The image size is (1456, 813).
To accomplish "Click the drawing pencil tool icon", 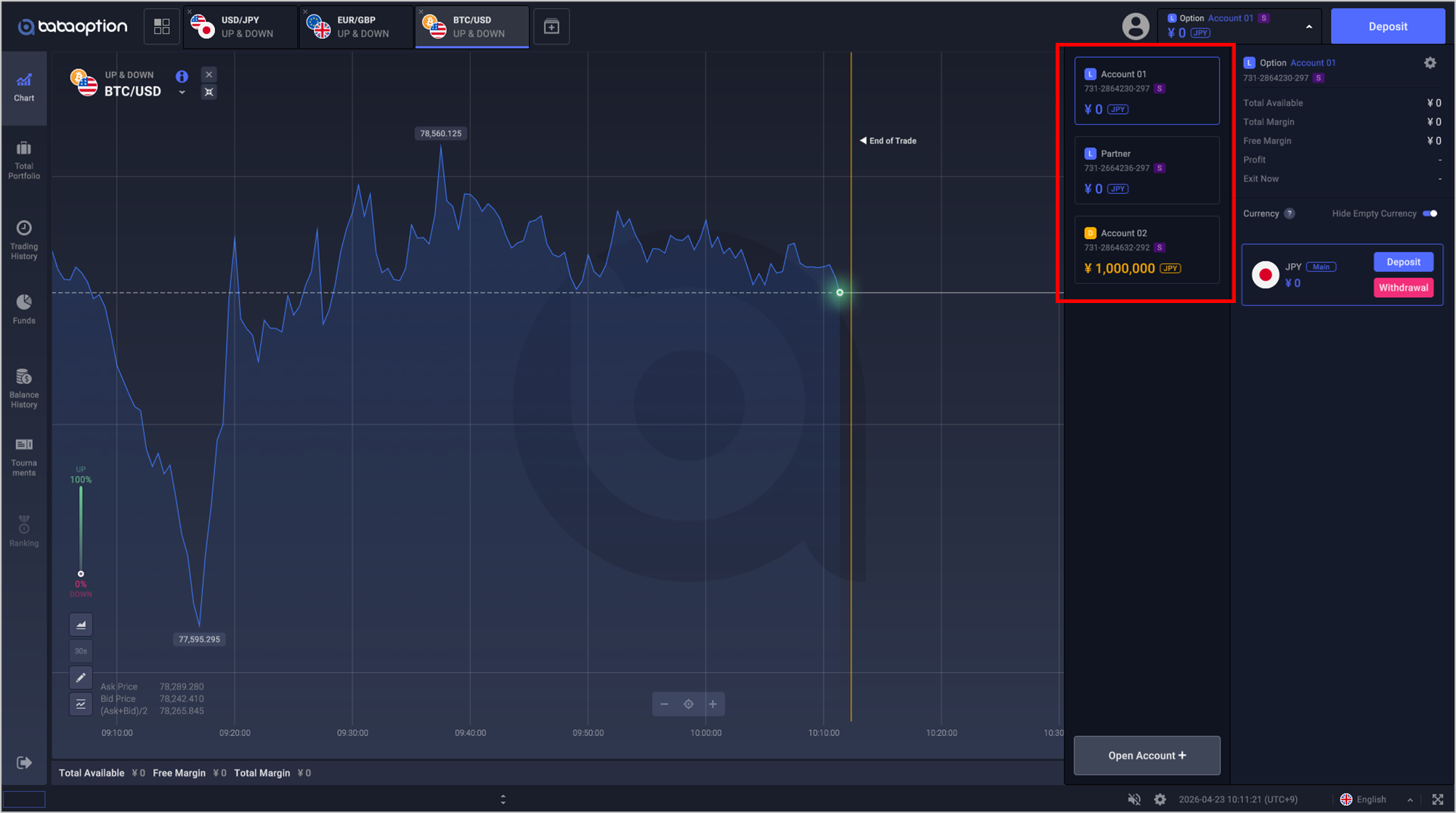I will click(81, 677).
